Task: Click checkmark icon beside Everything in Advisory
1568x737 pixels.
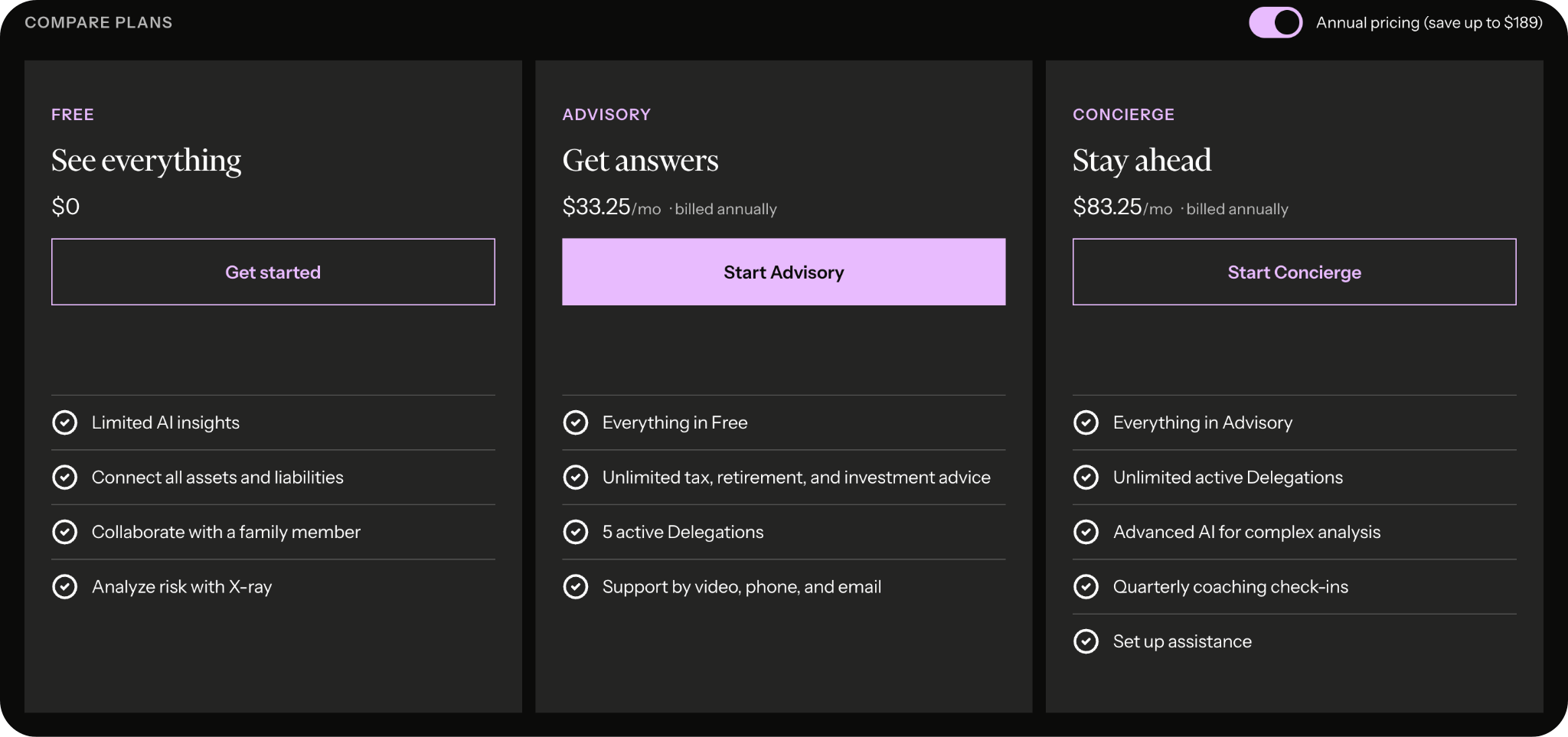Action: 1086,422
